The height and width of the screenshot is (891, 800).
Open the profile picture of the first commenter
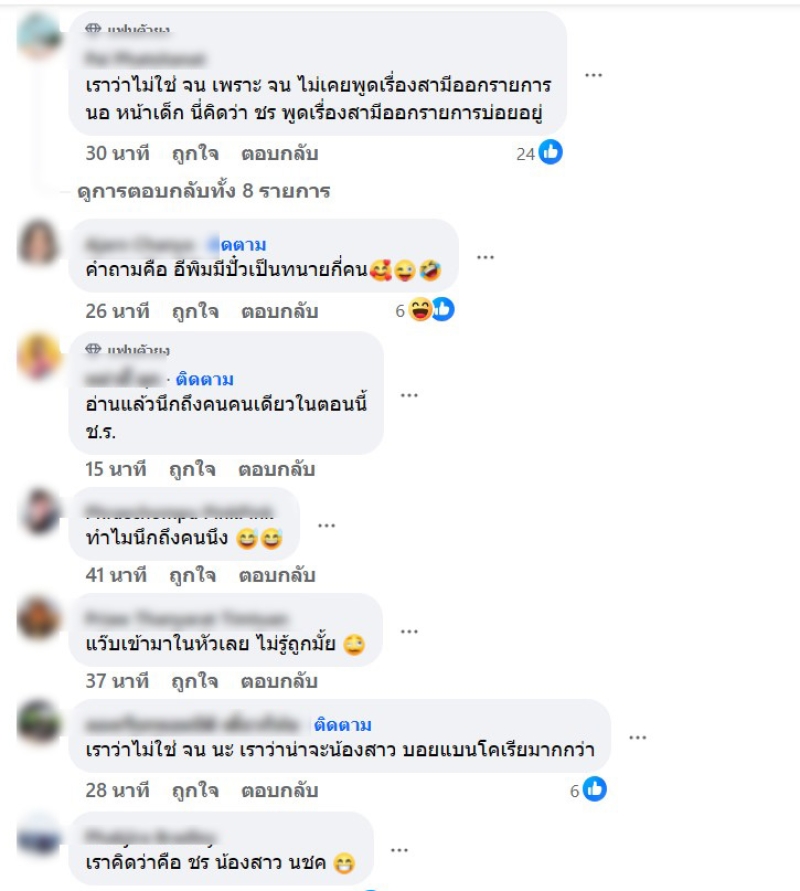[39, 36]
